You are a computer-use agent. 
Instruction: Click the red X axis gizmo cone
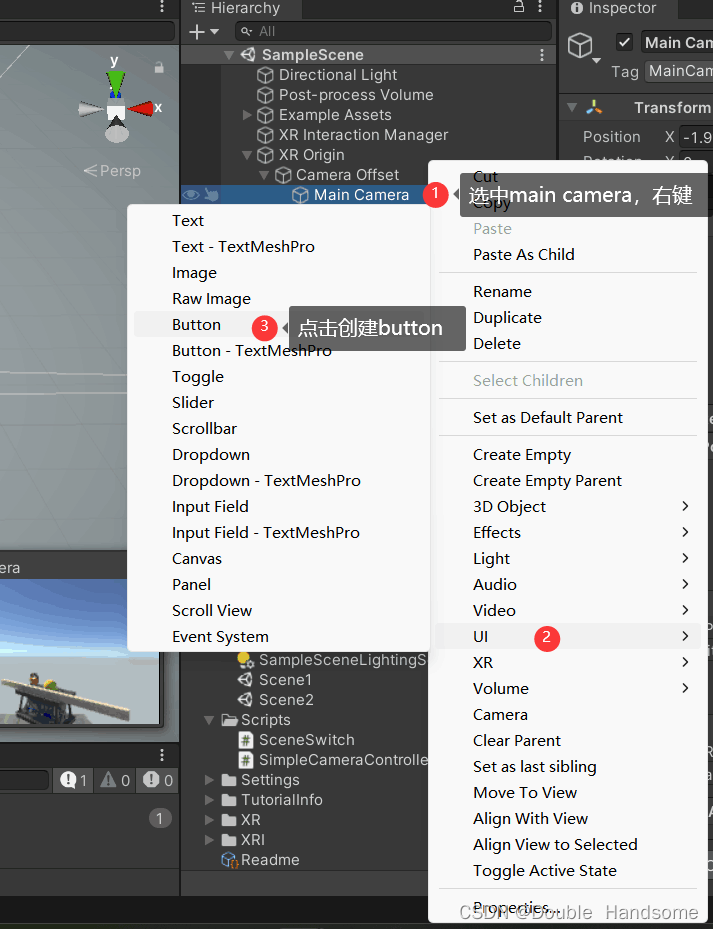(141, 108)
